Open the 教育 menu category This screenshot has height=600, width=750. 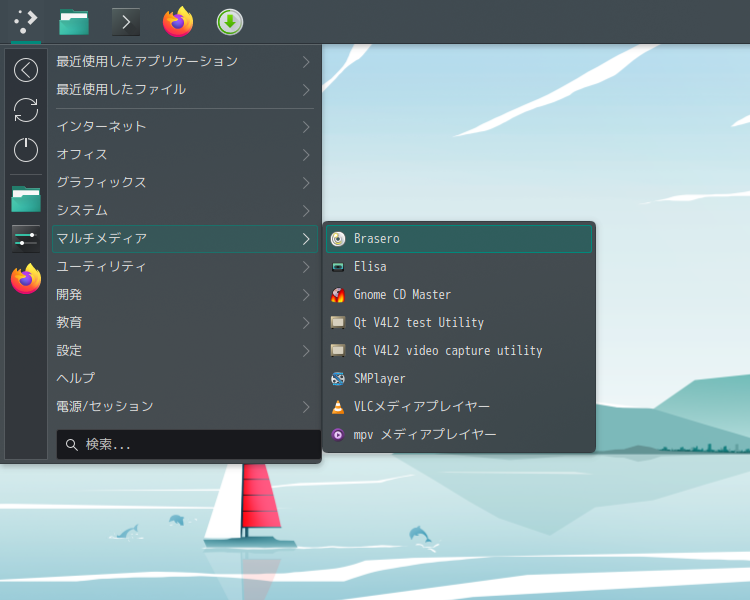click(x=185, y=322)
